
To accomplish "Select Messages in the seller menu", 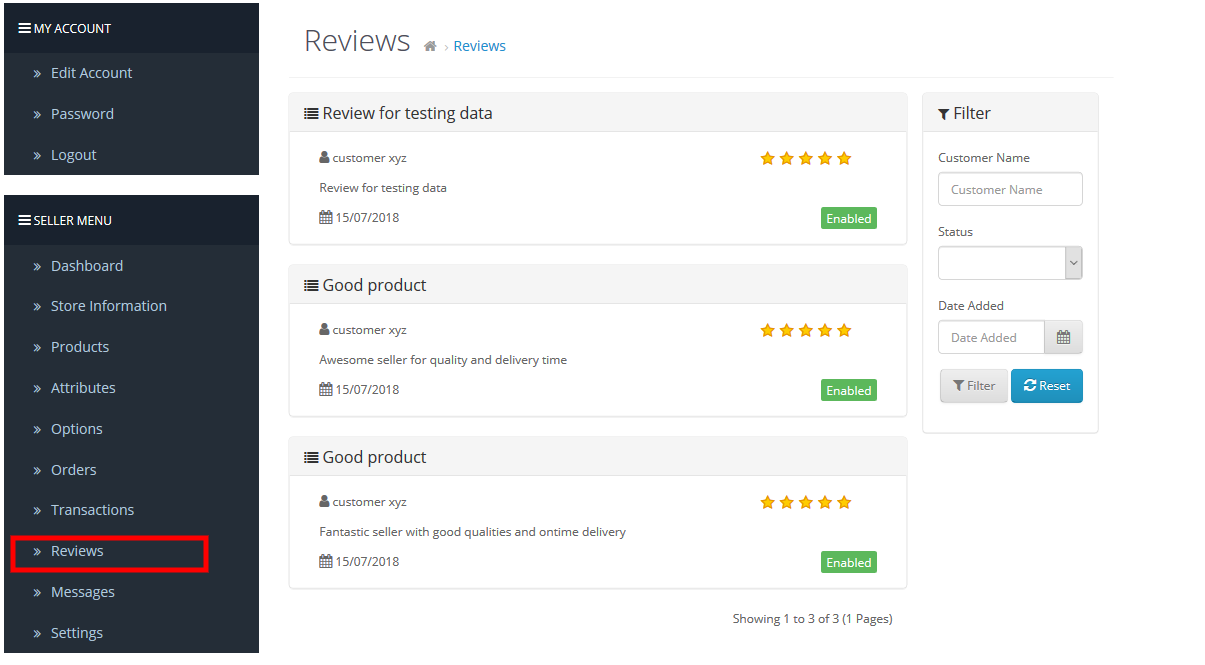I will click(x=83, y=592).
